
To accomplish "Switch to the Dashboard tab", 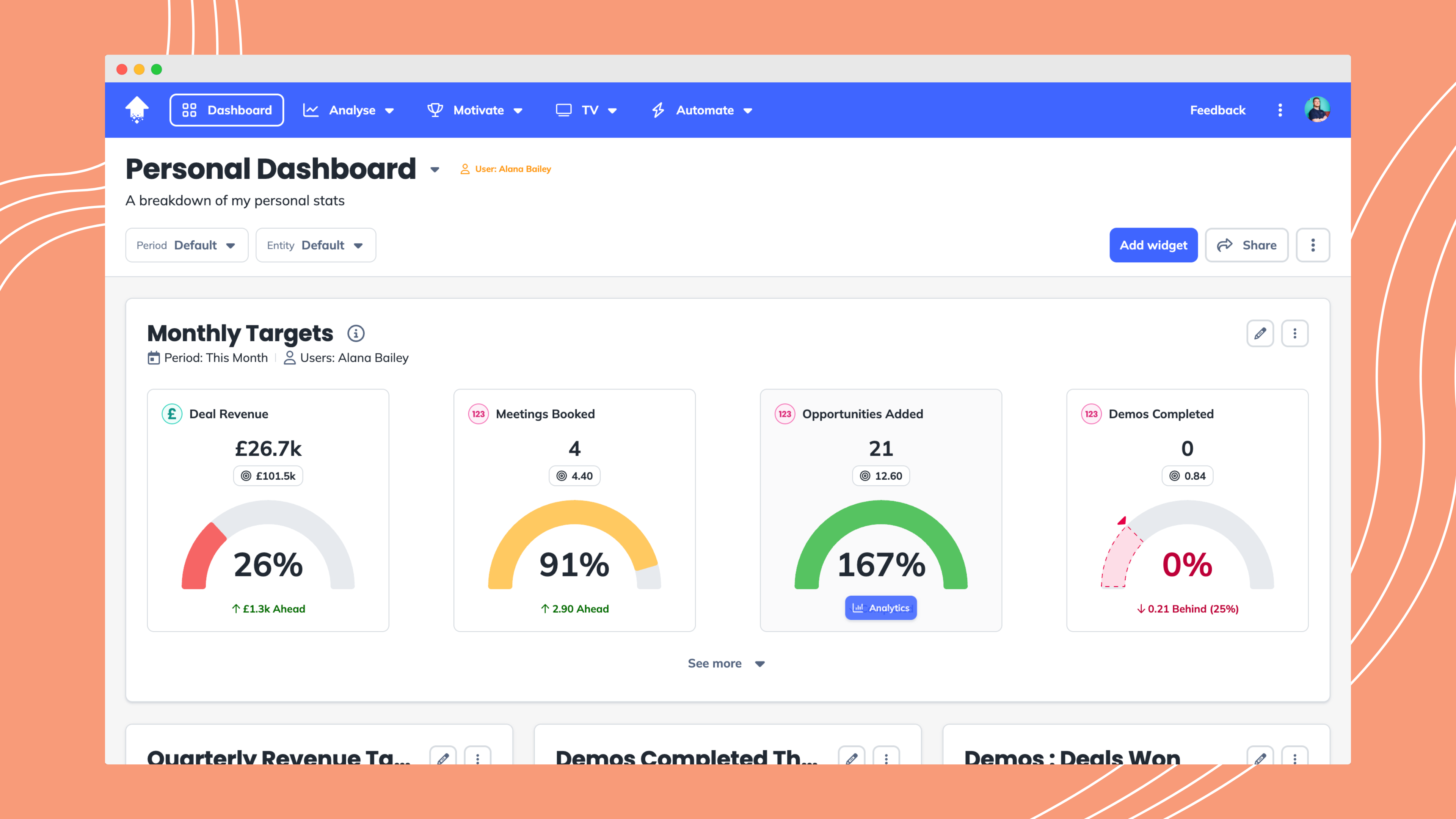I will click(226, 110).
